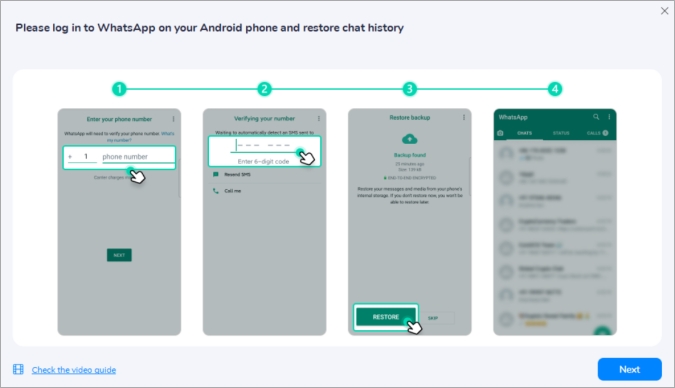Open the CALLS tab in WhatsApp illustration

click(x=598, y=133)
